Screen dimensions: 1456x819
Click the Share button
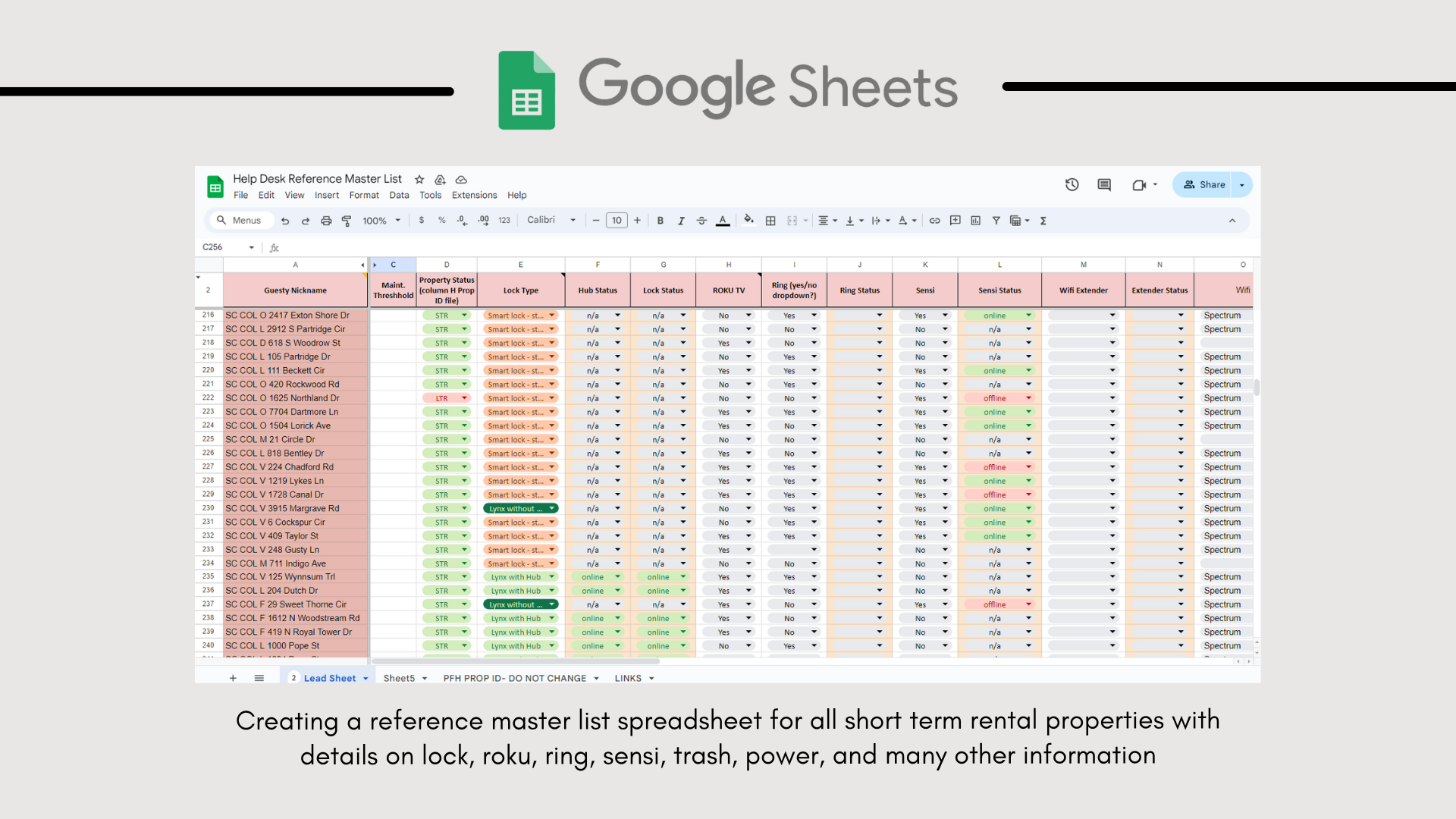[1204, 184]
